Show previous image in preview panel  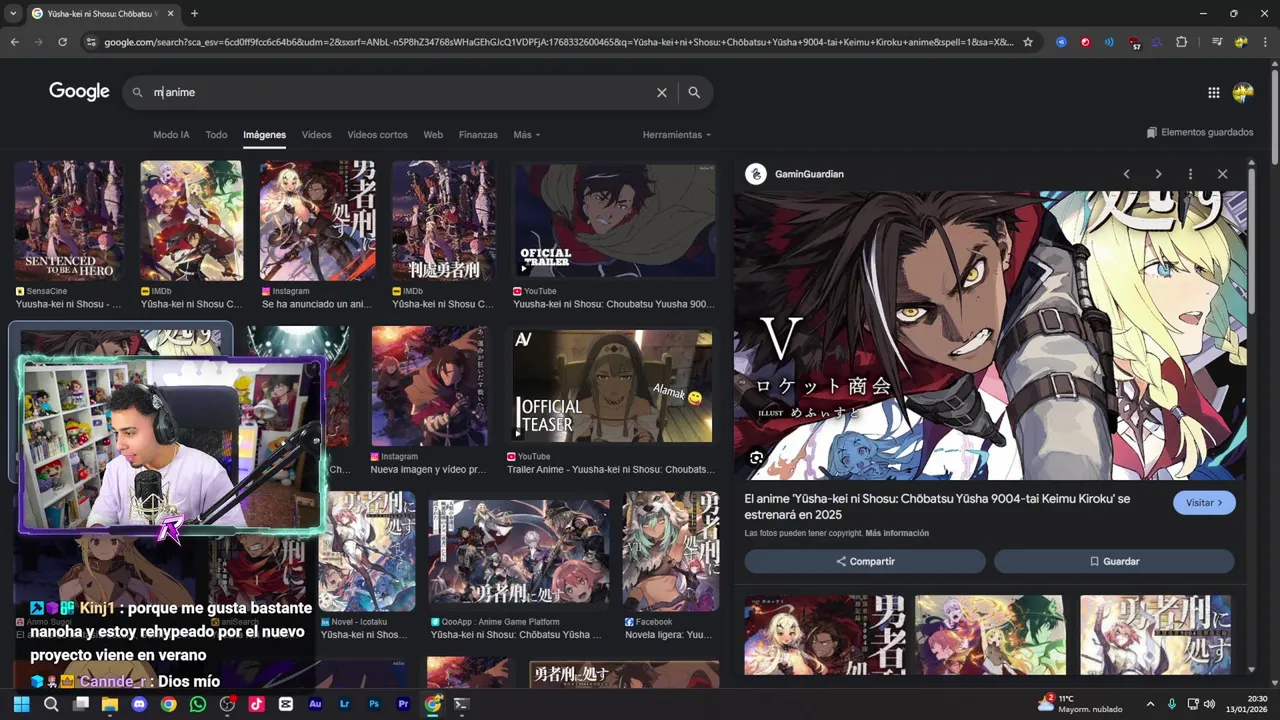click(x=1126, y=174)
